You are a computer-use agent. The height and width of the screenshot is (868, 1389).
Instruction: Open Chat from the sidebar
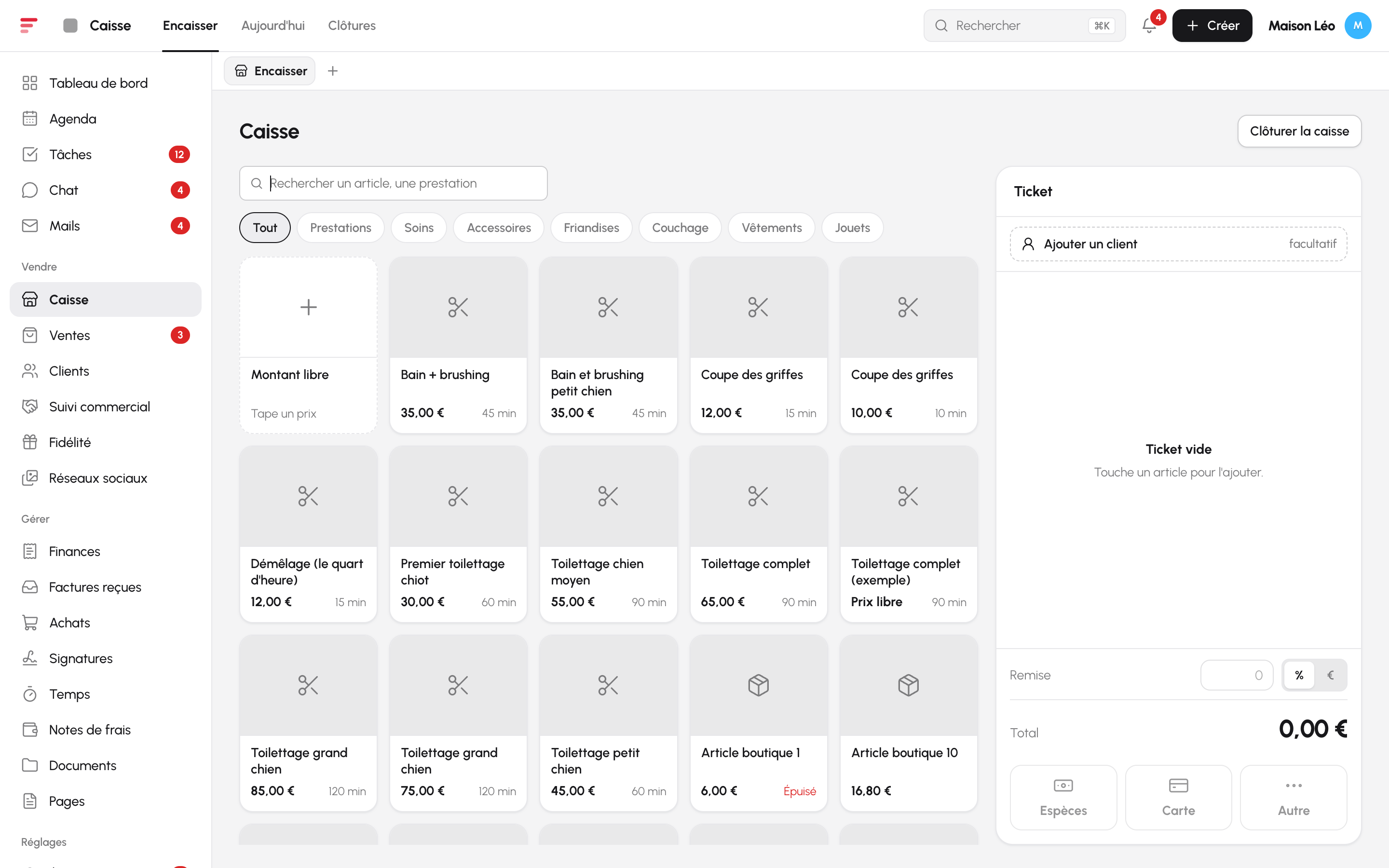(106, 190)
